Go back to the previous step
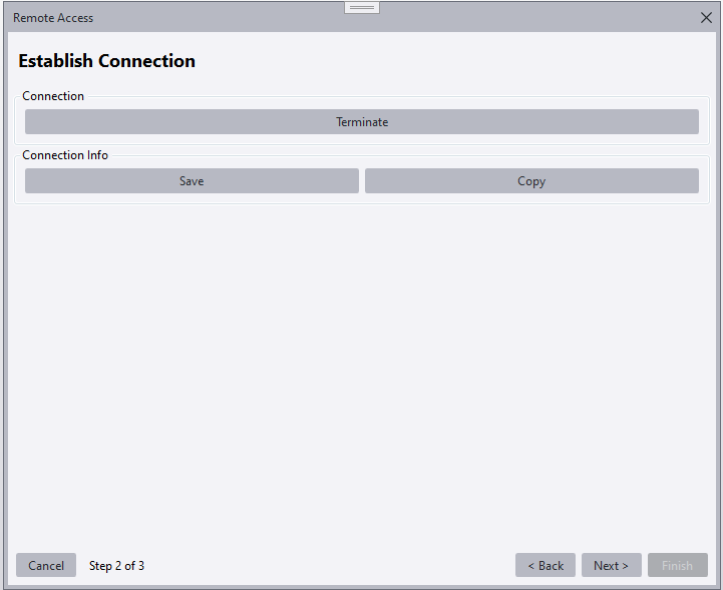This screenshot has width=723, height=590. (x=545, y=565)
